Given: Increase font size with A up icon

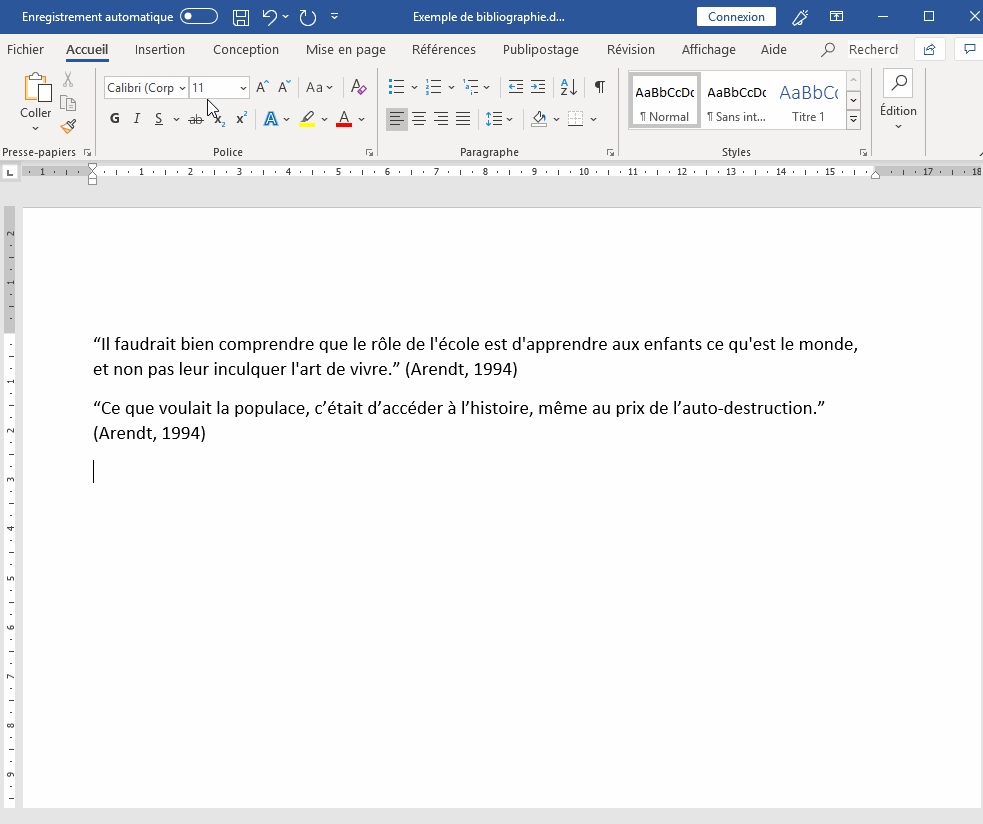Looking at the screenshot, I should pos(263,87).
